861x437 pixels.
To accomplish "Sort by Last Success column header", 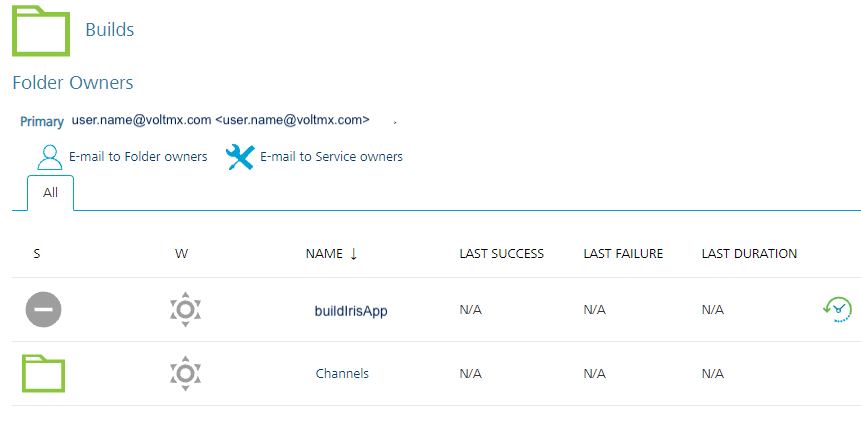I will pyautogui.click(x=501, y=254).
